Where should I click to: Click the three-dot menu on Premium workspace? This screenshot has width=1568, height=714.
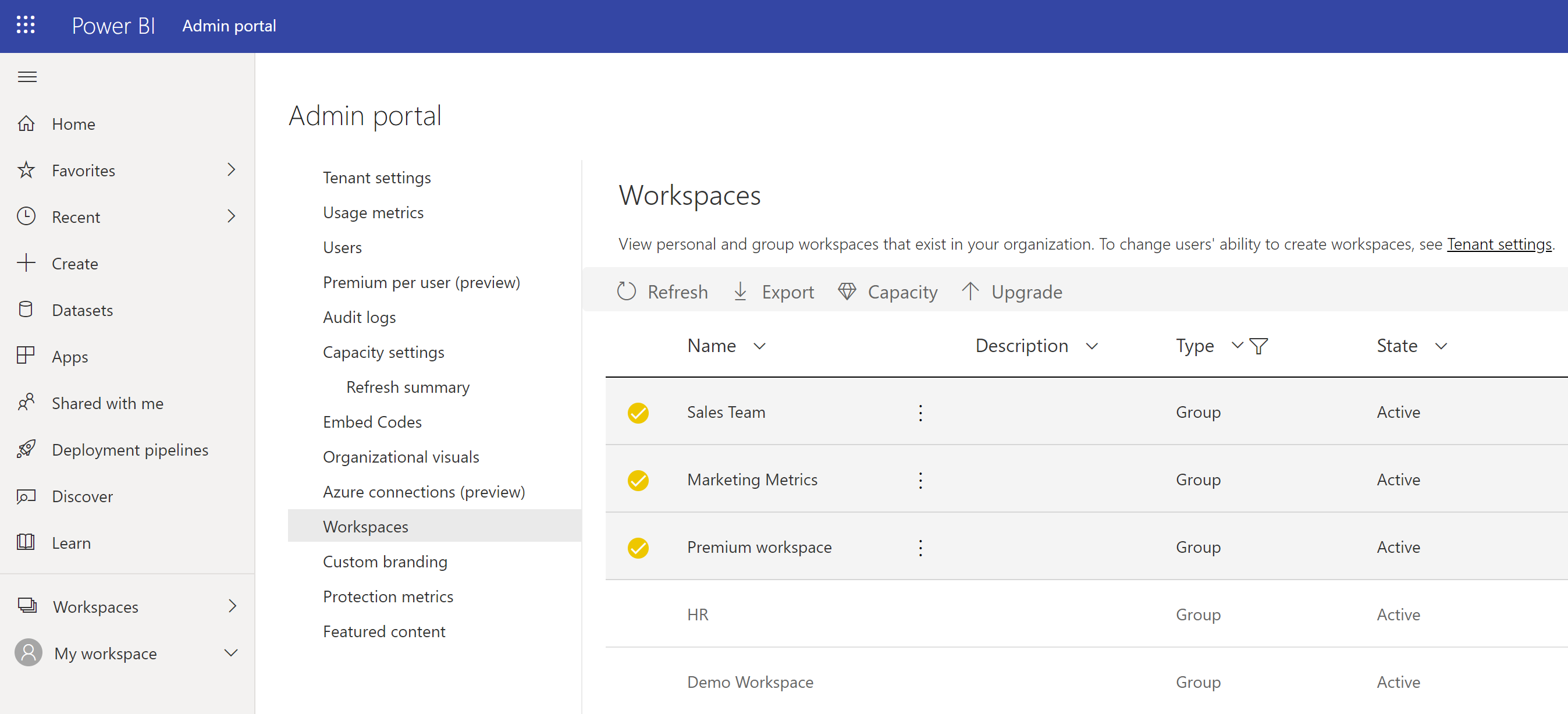pos(920,548)
